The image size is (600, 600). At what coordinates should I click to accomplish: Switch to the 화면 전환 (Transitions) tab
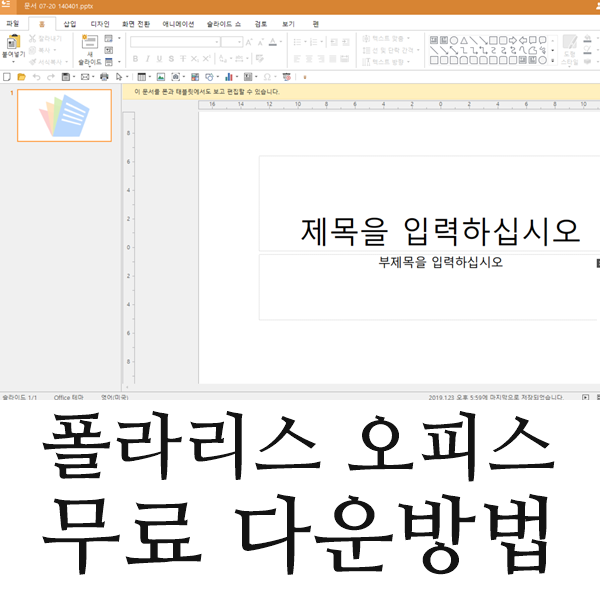(x=136, y=24)
